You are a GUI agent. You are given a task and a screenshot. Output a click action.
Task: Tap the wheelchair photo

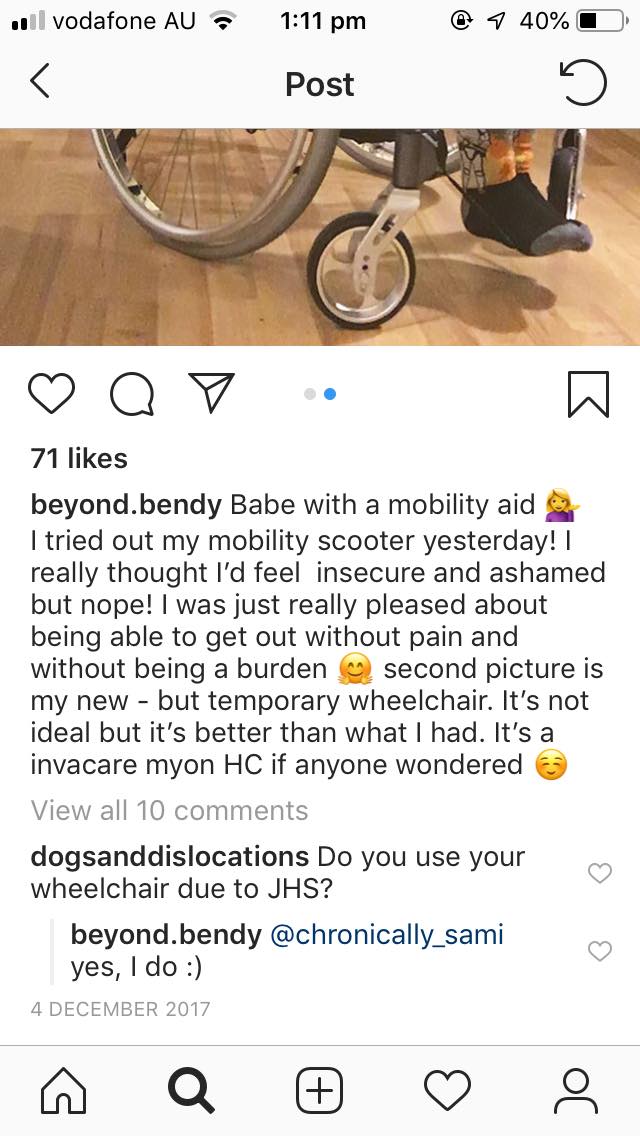tap(320, 237)
